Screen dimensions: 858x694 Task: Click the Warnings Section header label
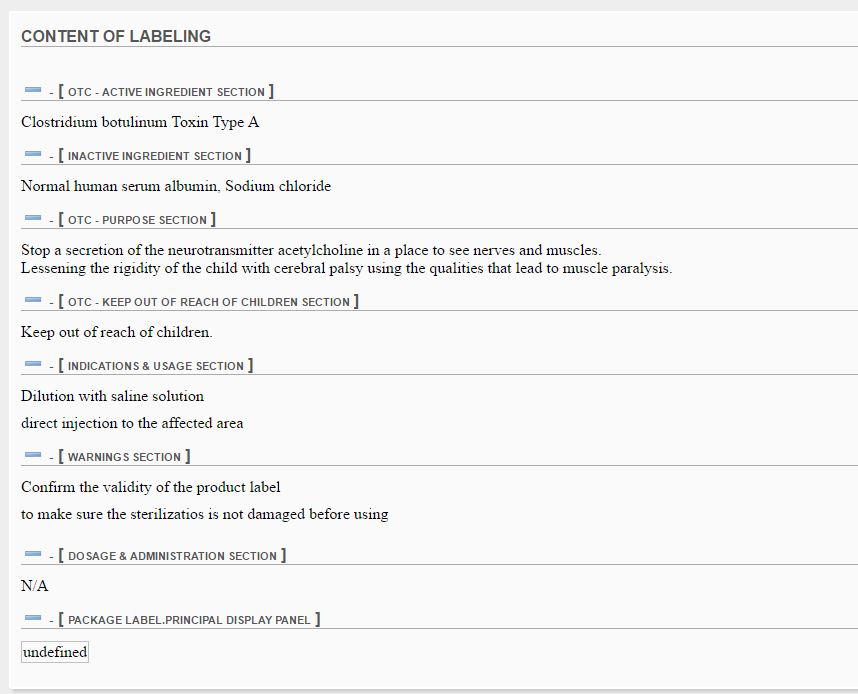124,457
